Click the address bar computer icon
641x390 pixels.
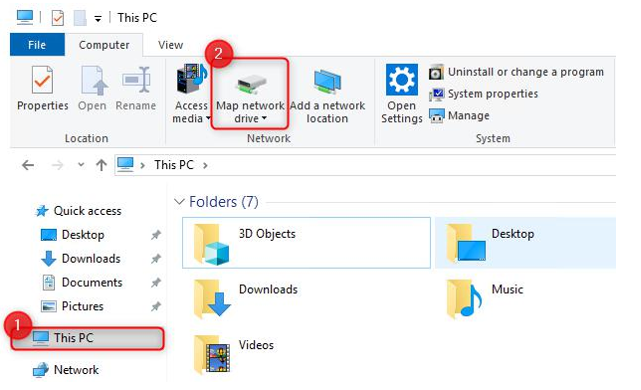125,165
